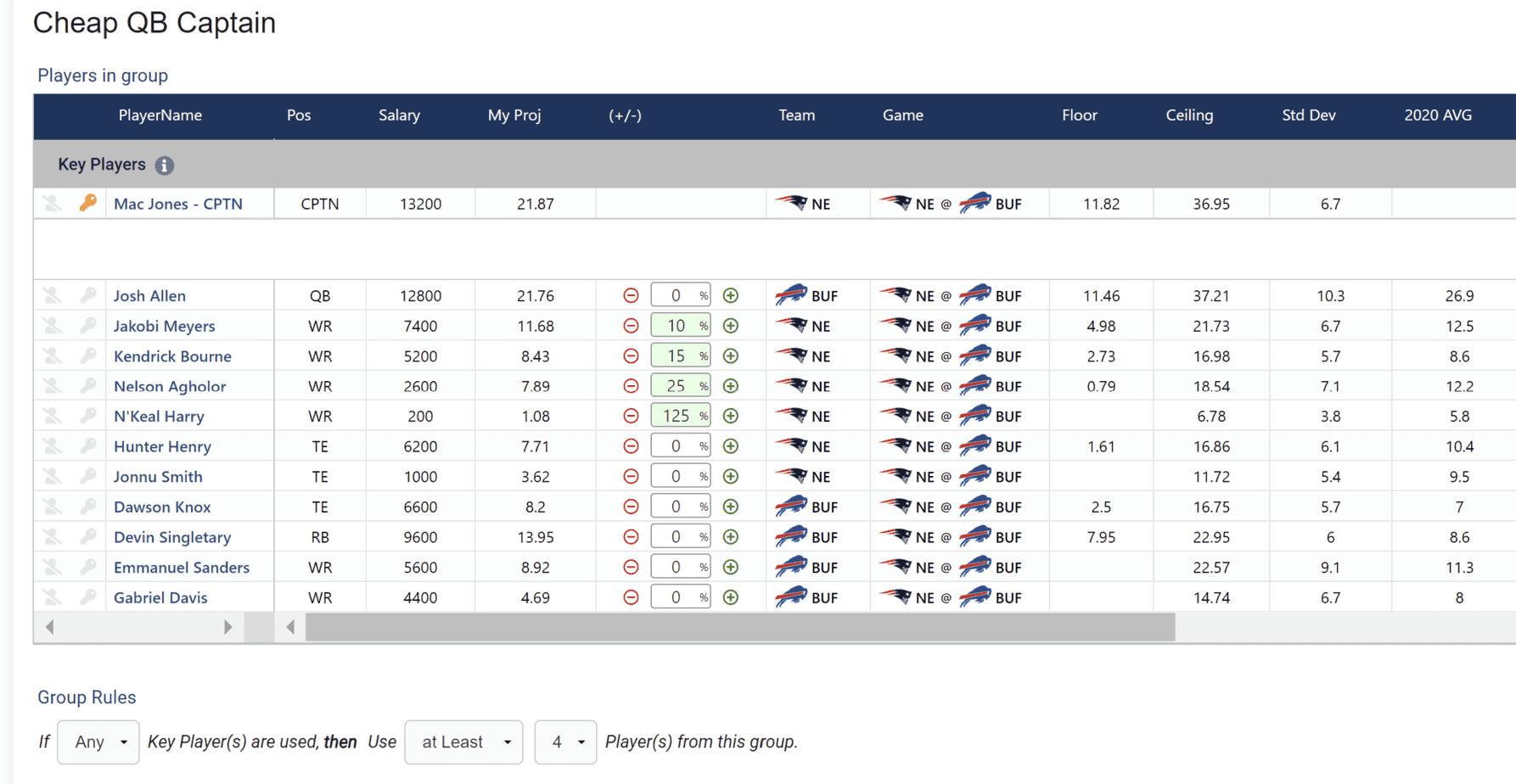Viewport: 1516px width, 784px height.
Task: Mark Jakobi Meyers as key player
Action: tap(88, 326)
